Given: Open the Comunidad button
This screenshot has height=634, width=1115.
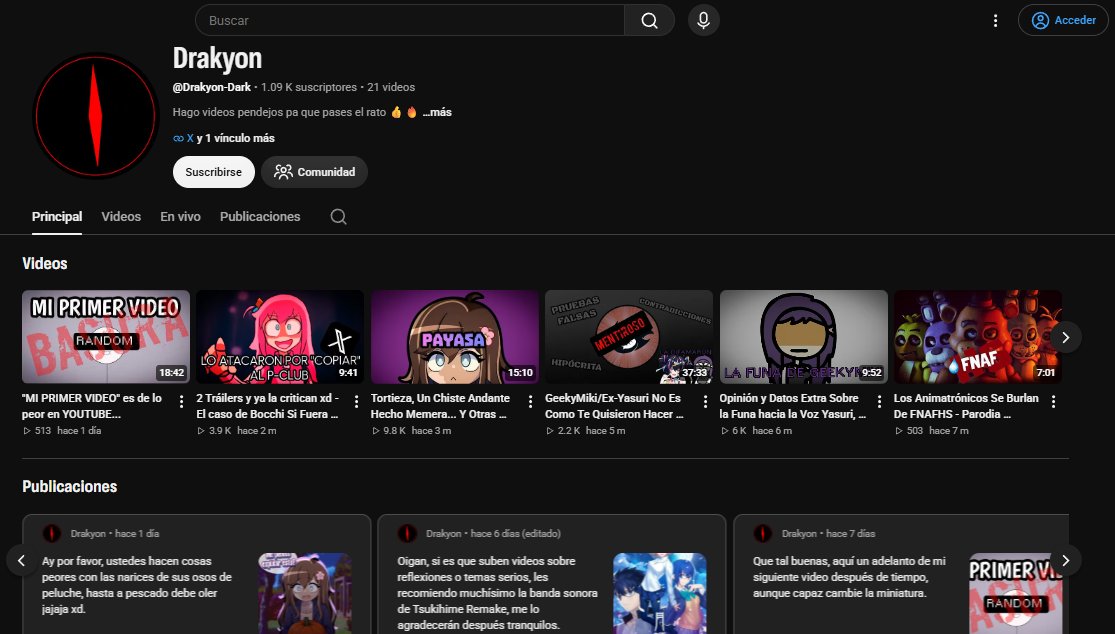Looking at the screenshot, I should (314, 172).
